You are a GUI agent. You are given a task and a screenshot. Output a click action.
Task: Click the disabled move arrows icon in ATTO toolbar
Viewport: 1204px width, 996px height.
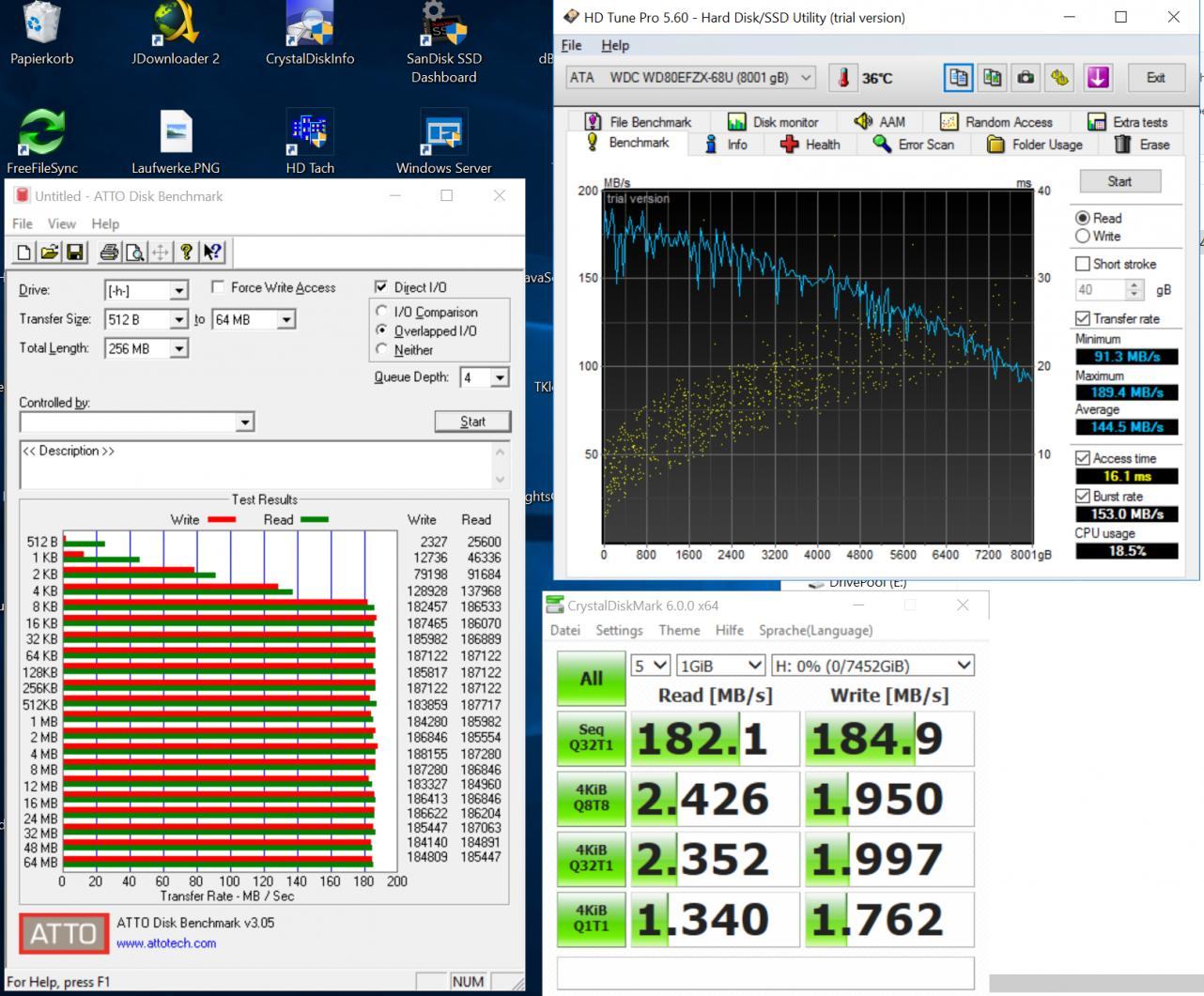[161, 252]
